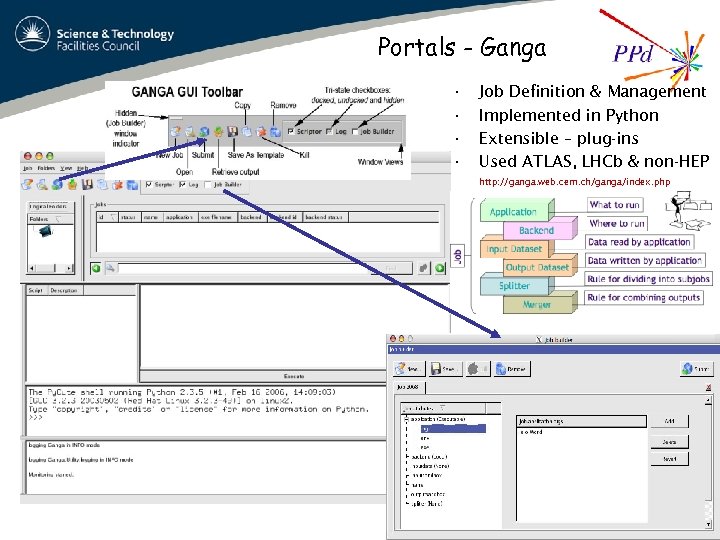
Task: Enable Job Builder checkbox in main Ganga window
Action: pos(208,185)
